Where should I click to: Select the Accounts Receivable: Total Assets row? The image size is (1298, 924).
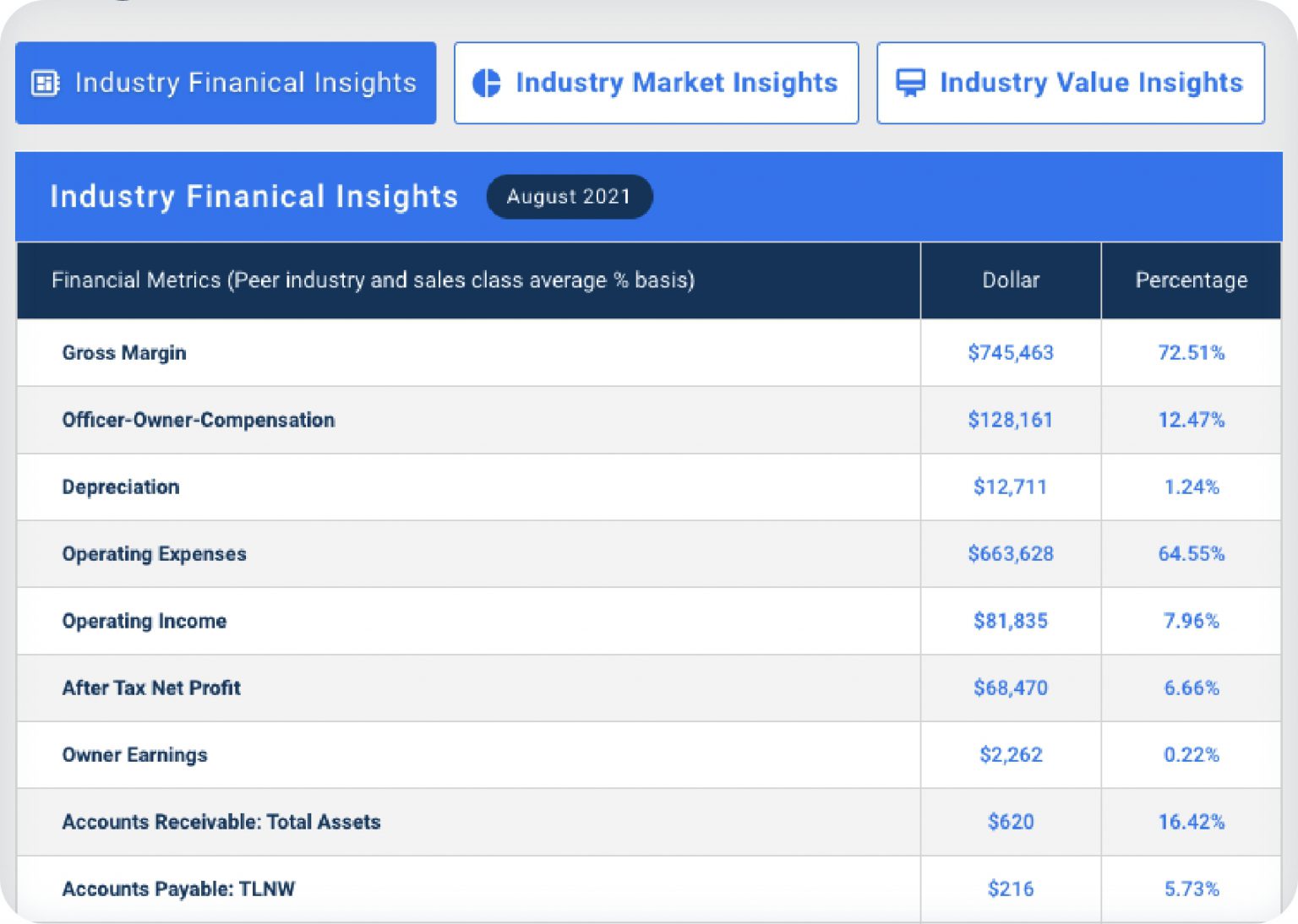221,822
